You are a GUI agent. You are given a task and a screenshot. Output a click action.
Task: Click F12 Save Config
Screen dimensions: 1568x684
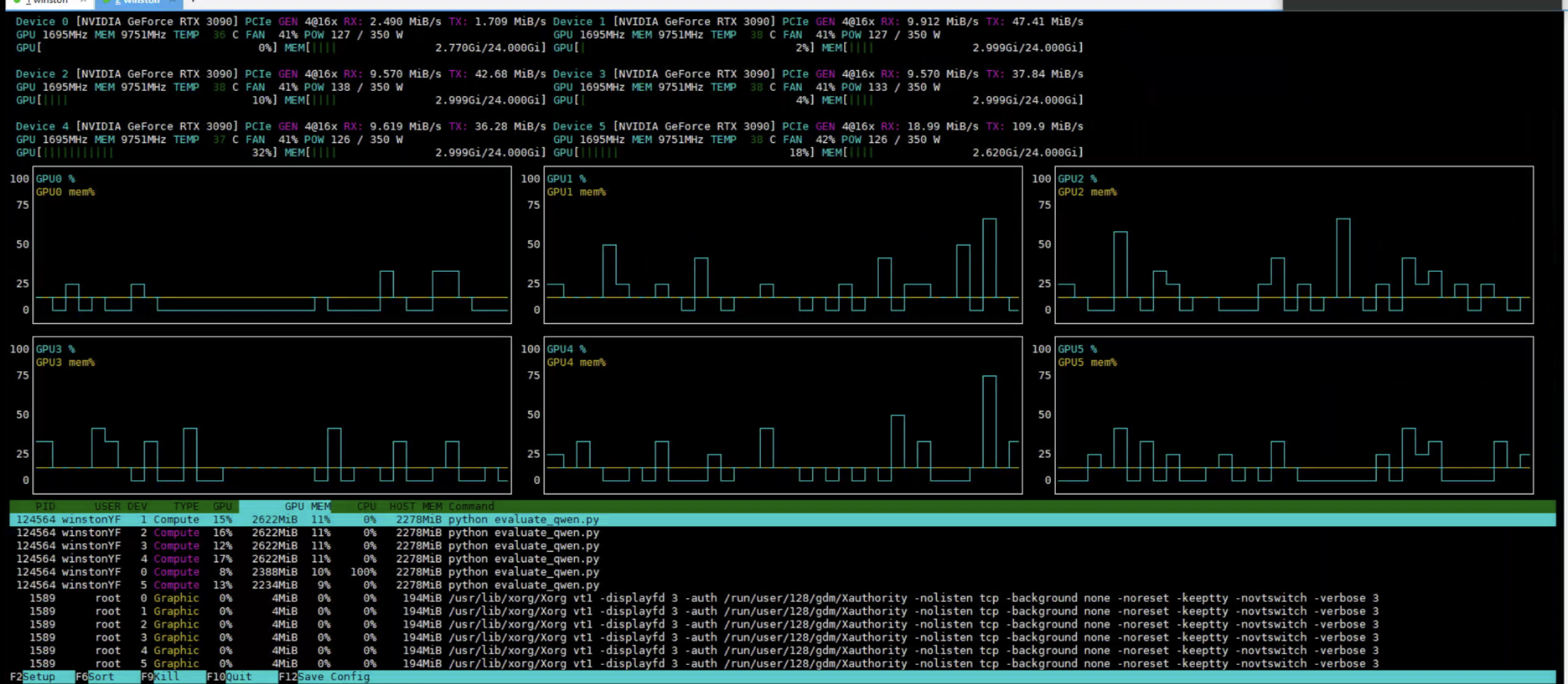tap(324, 677)
